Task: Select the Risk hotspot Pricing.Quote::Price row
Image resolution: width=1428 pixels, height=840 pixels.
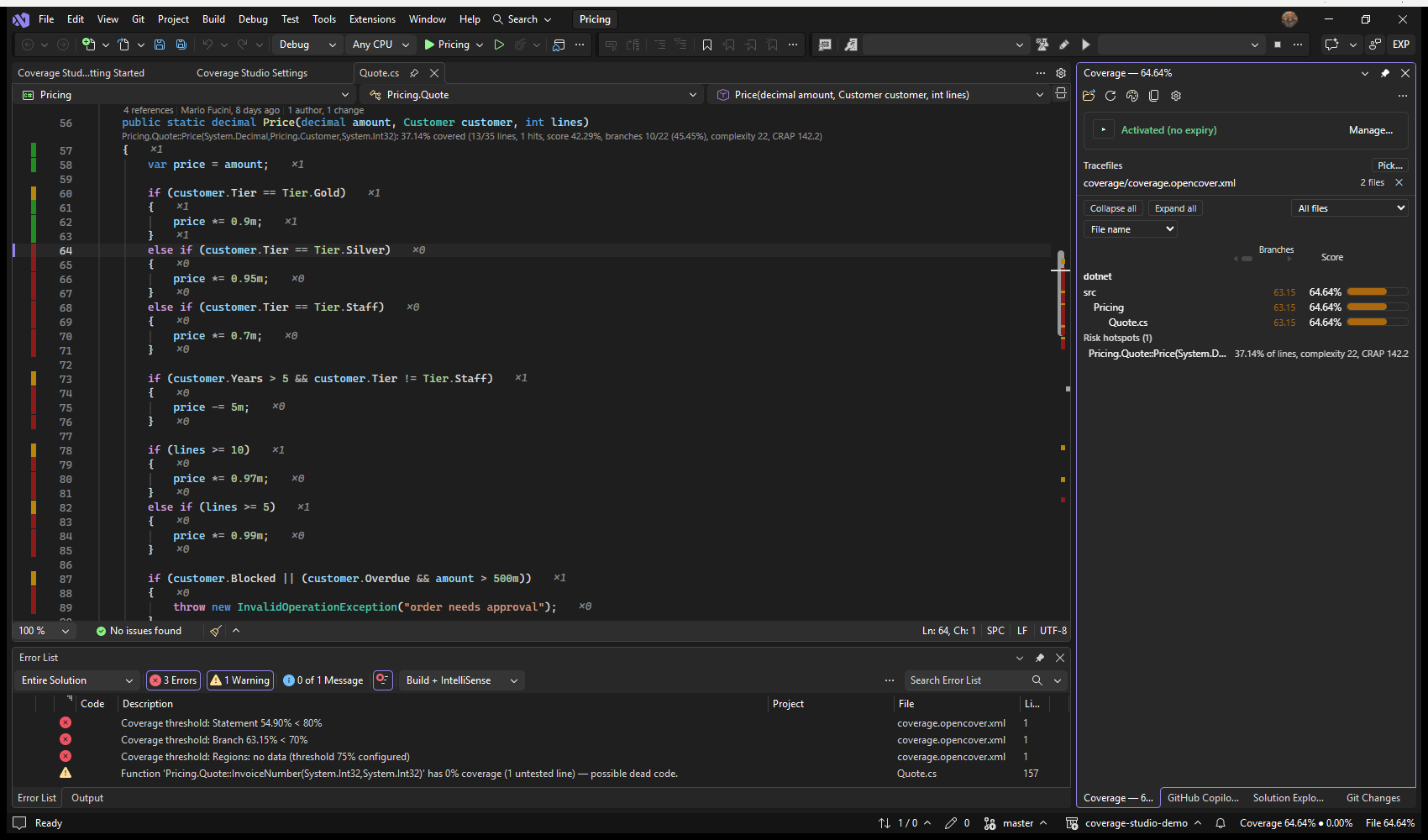Action: click(1247, 354)
